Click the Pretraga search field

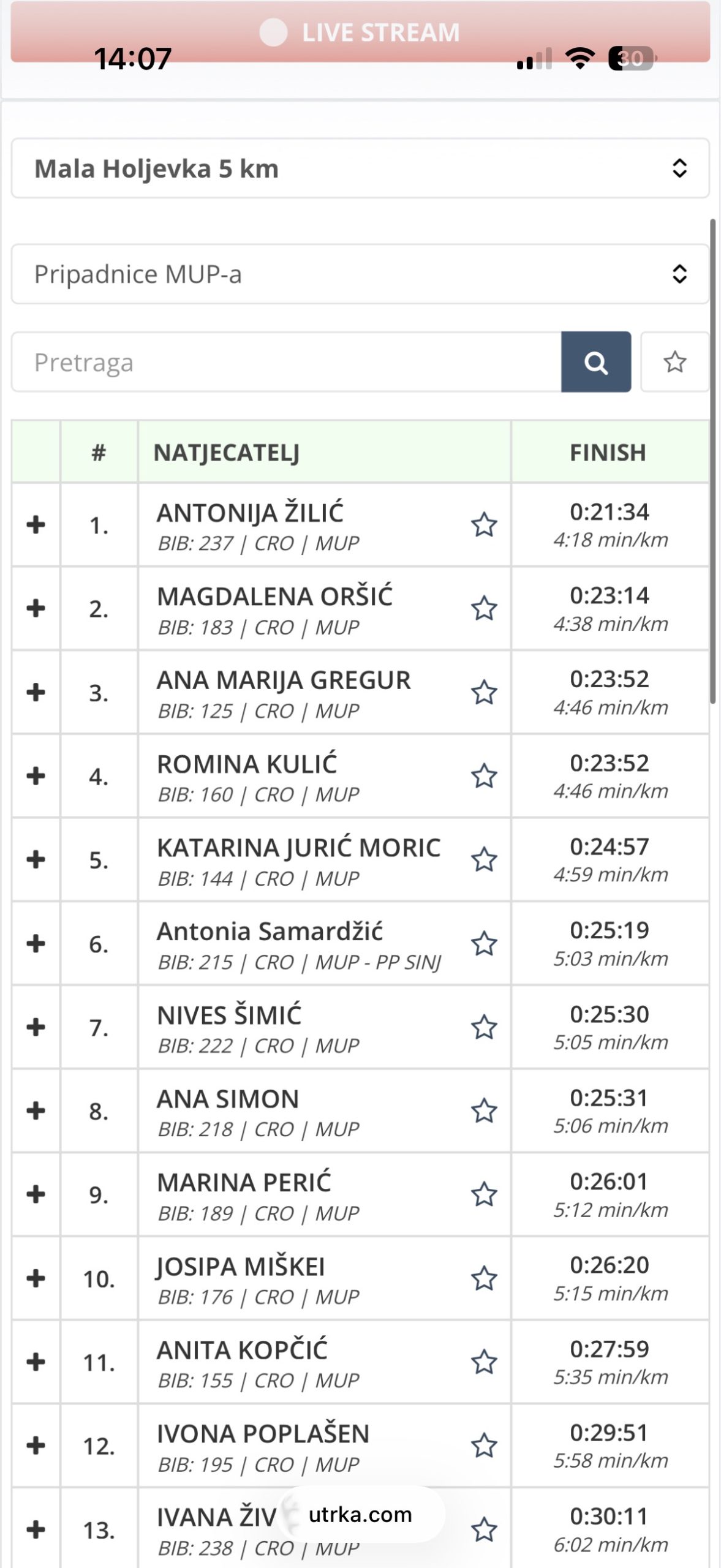pyautogui.click(x=286, y=362)
